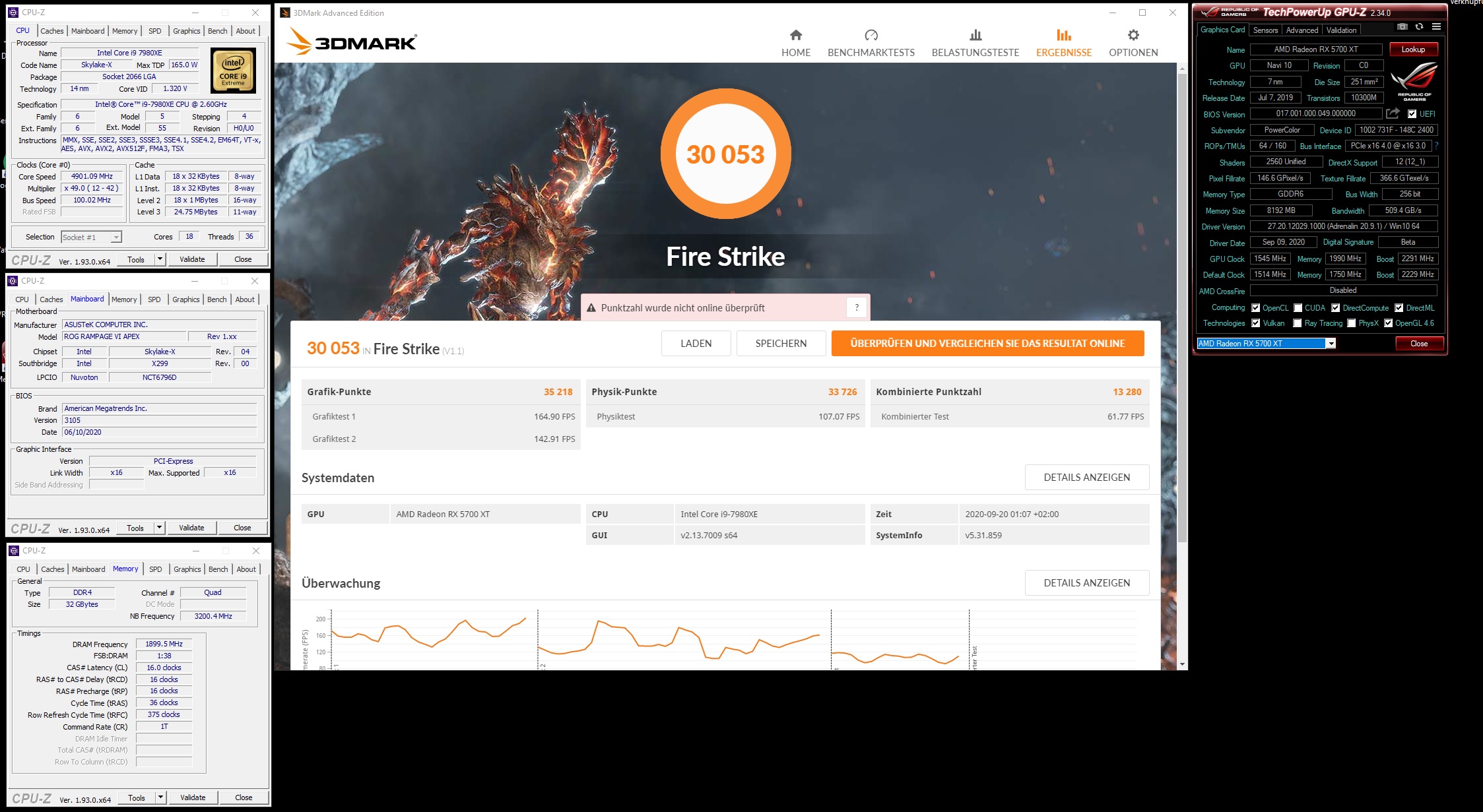Open Tools dropdown arrow in CPU window
Viewport: 1483px width, 812px height.
pos(160,259)
